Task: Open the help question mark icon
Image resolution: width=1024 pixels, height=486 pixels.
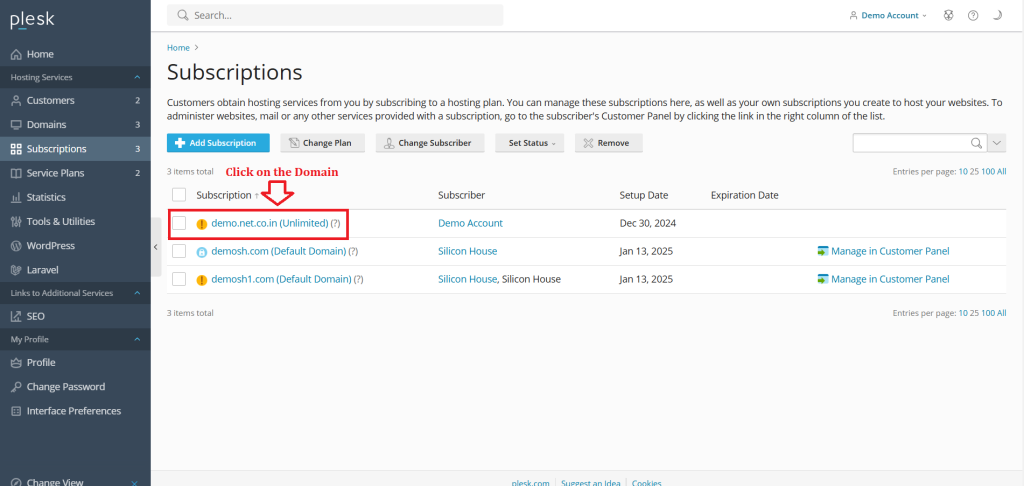Action: click(973, 16)
